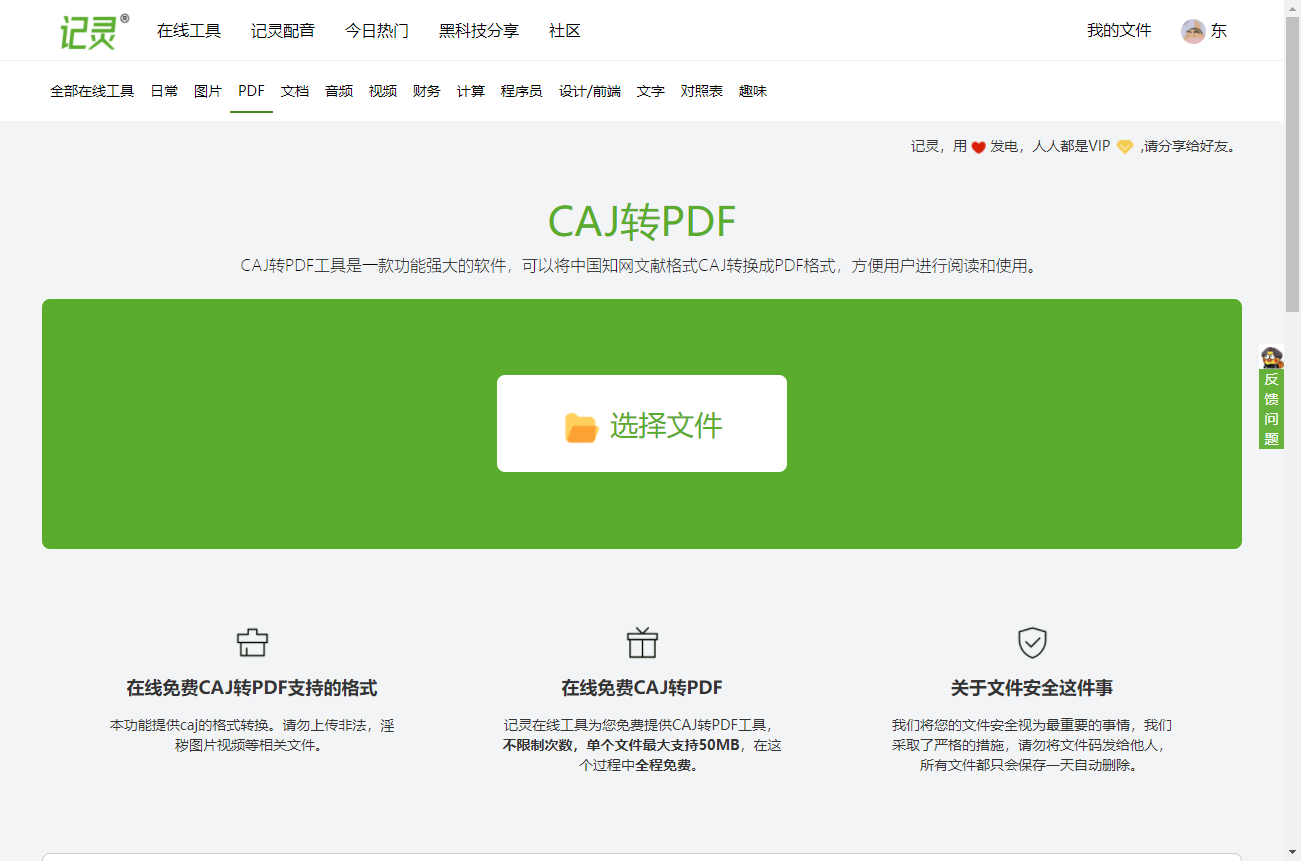
Task: Open the 反馈问题 feedback sidebar
Action: point(1271,407)
